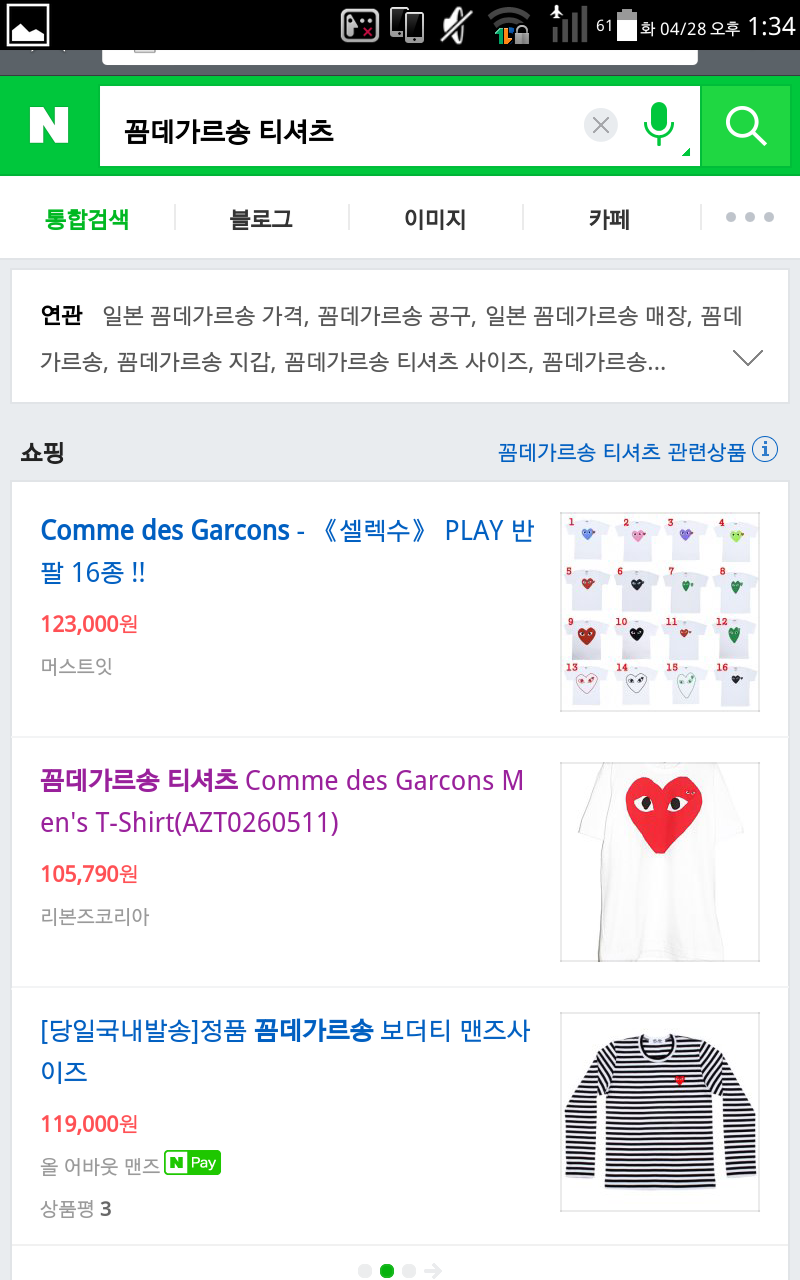Select the first pagination dot
The width and height of the screenshot is (800, 1280).
[x=365, y=1271]
